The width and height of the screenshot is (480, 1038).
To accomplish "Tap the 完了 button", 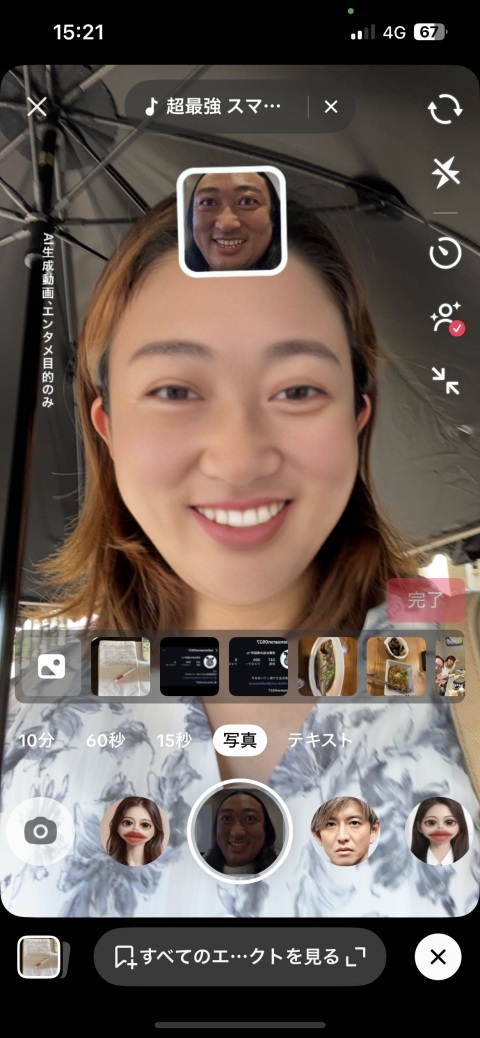I will coord(426,600).
